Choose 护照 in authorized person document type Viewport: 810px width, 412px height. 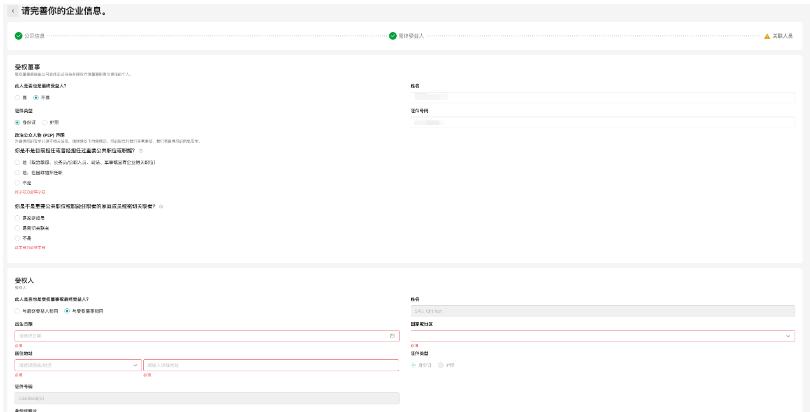click(x=441, y=365)
